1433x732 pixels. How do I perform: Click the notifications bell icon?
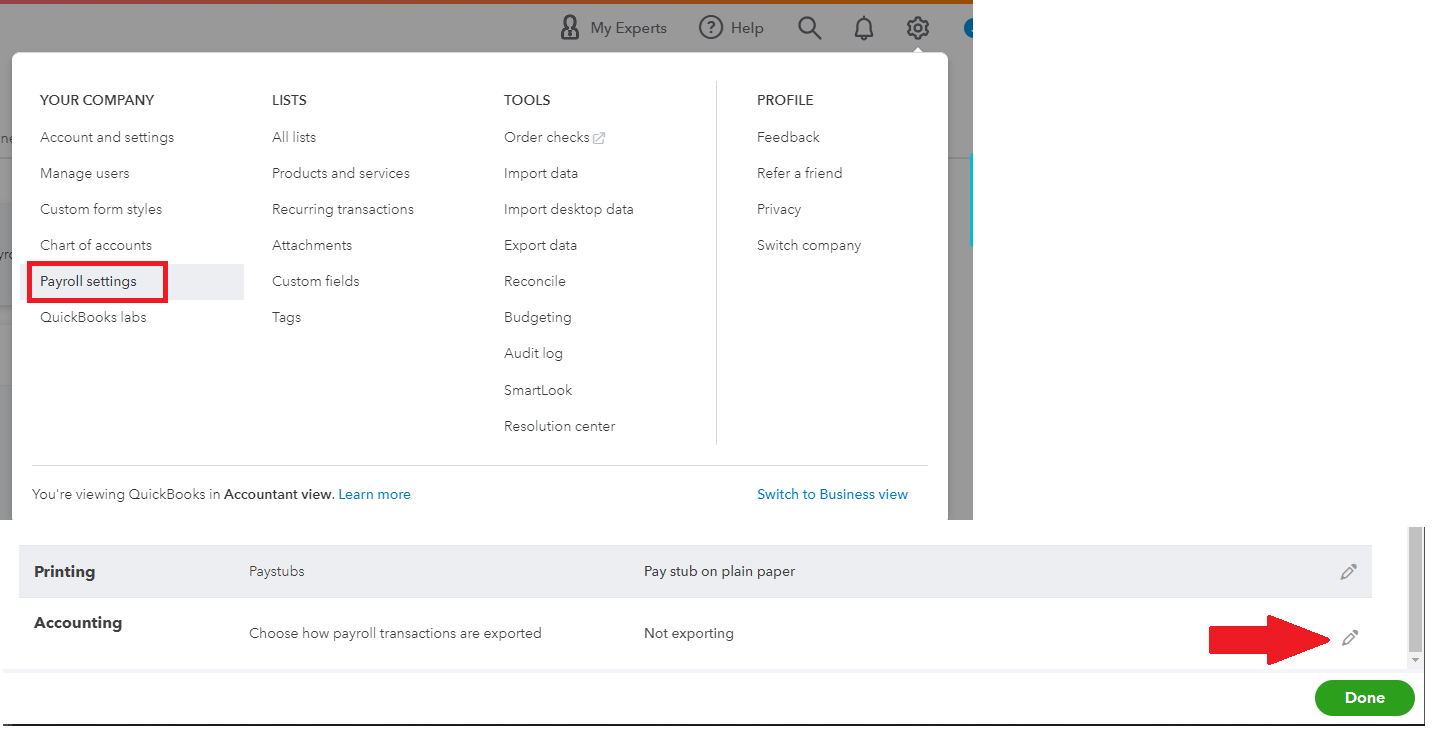point(863,27)
